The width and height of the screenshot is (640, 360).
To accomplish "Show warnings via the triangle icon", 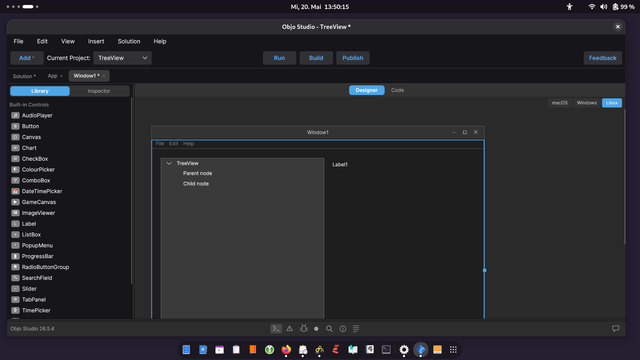I will 289,329.
